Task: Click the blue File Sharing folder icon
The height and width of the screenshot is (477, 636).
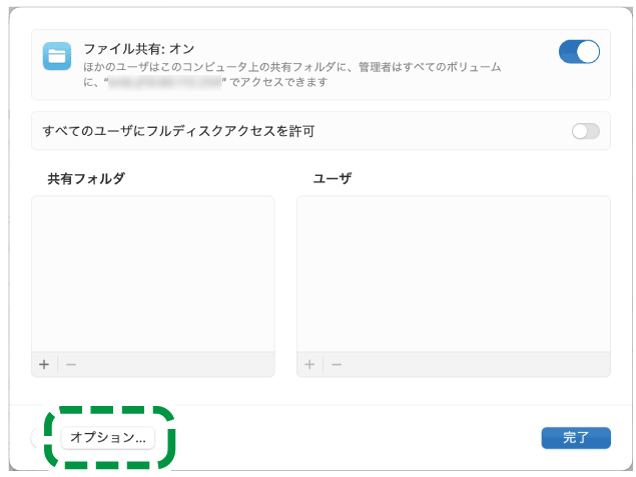Action: point(57,56)
